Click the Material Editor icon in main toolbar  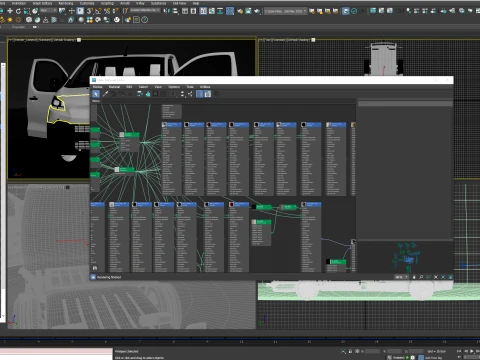click(x=230, y=11)
